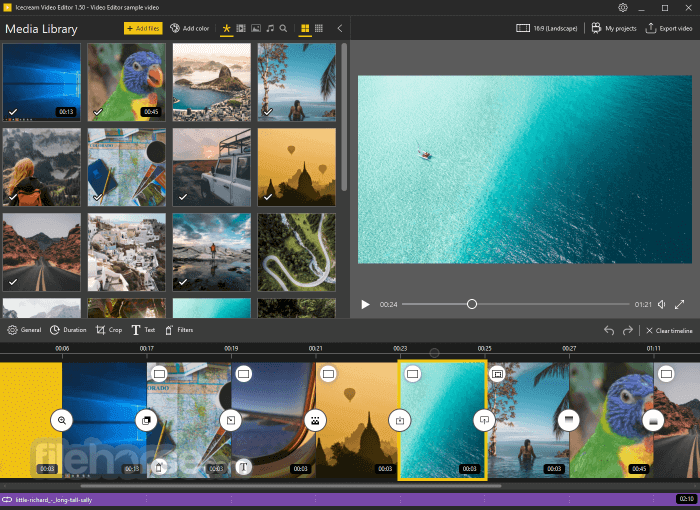
Task: Expand preview to full screen
Action: coord(679,305)
